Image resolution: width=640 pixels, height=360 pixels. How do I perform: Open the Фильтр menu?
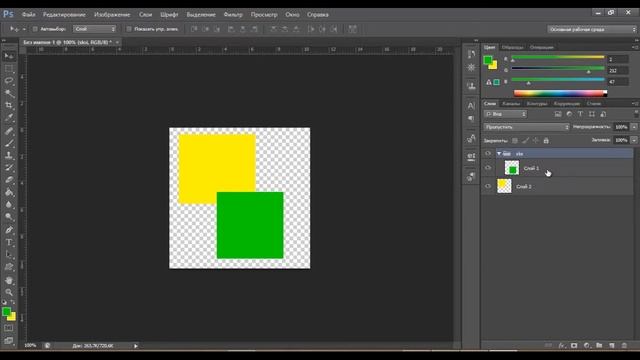[x=233, y=14]
